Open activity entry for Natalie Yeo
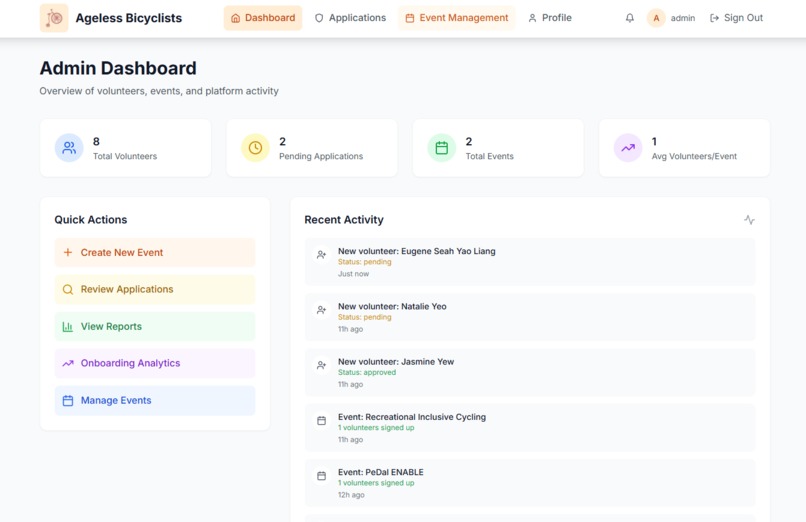The image size is (806, 522). tap(530, 317)
